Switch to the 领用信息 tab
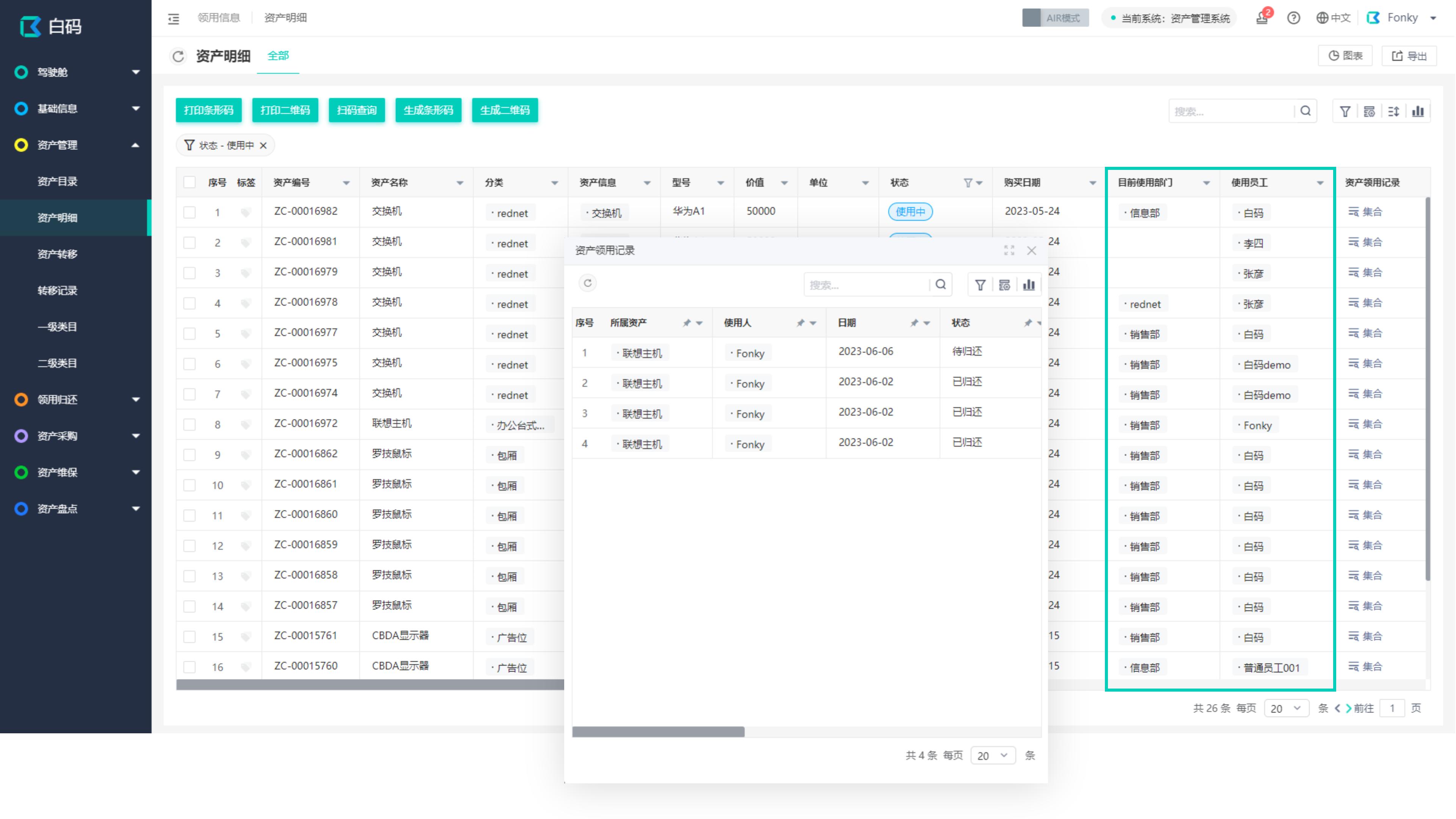This screenshot has height=819, width=1456. pos(220,17)
